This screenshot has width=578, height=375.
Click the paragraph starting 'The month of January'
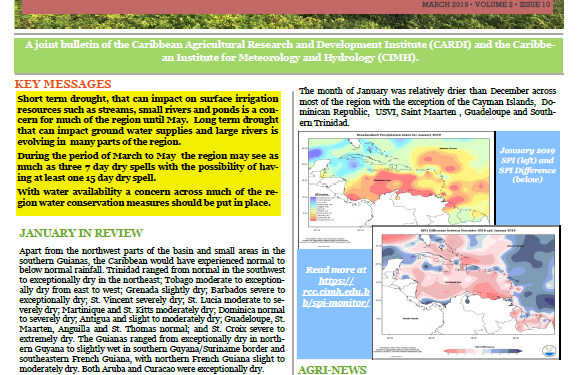pyautogui.click(x=427, y=107)
